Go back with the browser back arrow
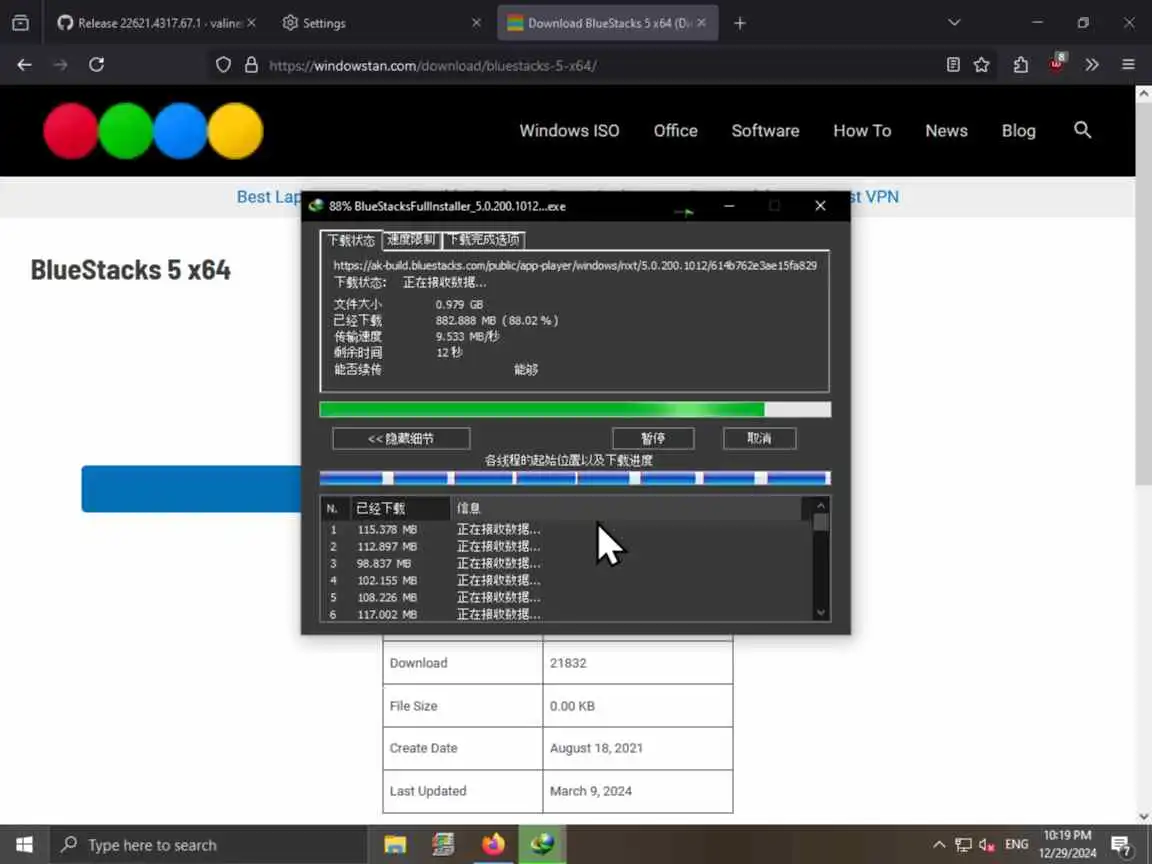The height and width of the screenshot is (864, 1152). point(24,65)
